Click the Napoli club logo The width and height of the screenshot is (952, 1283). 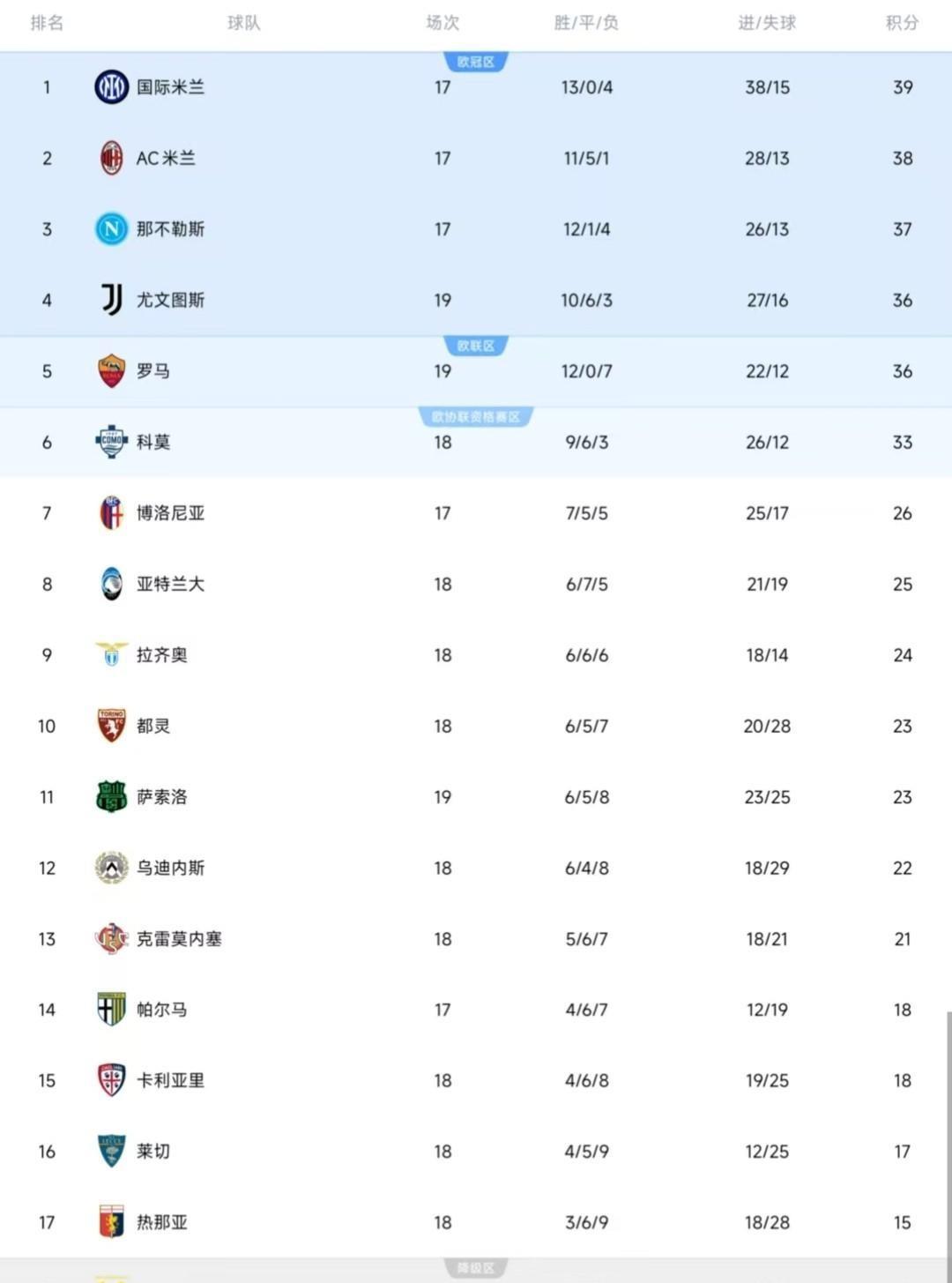[x=111, y=229]
